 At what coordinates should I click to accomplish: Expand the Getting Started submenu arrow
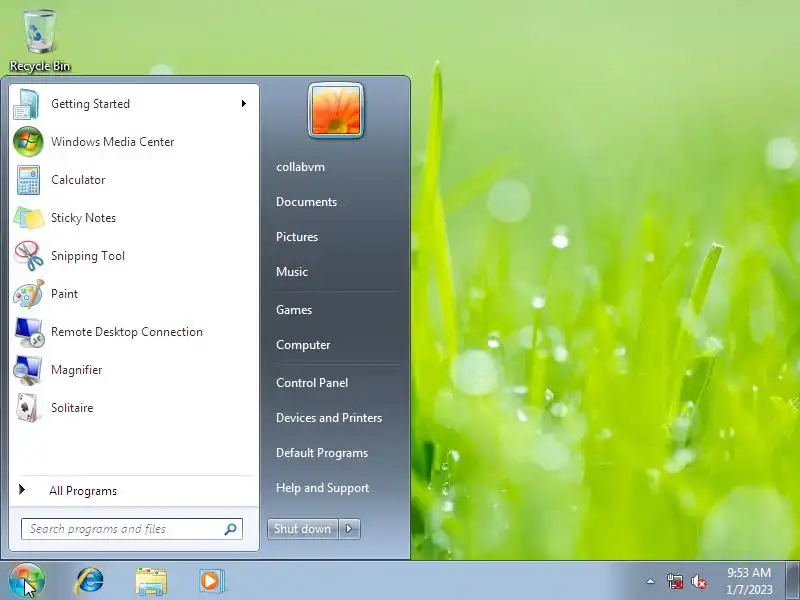(244, 104)
